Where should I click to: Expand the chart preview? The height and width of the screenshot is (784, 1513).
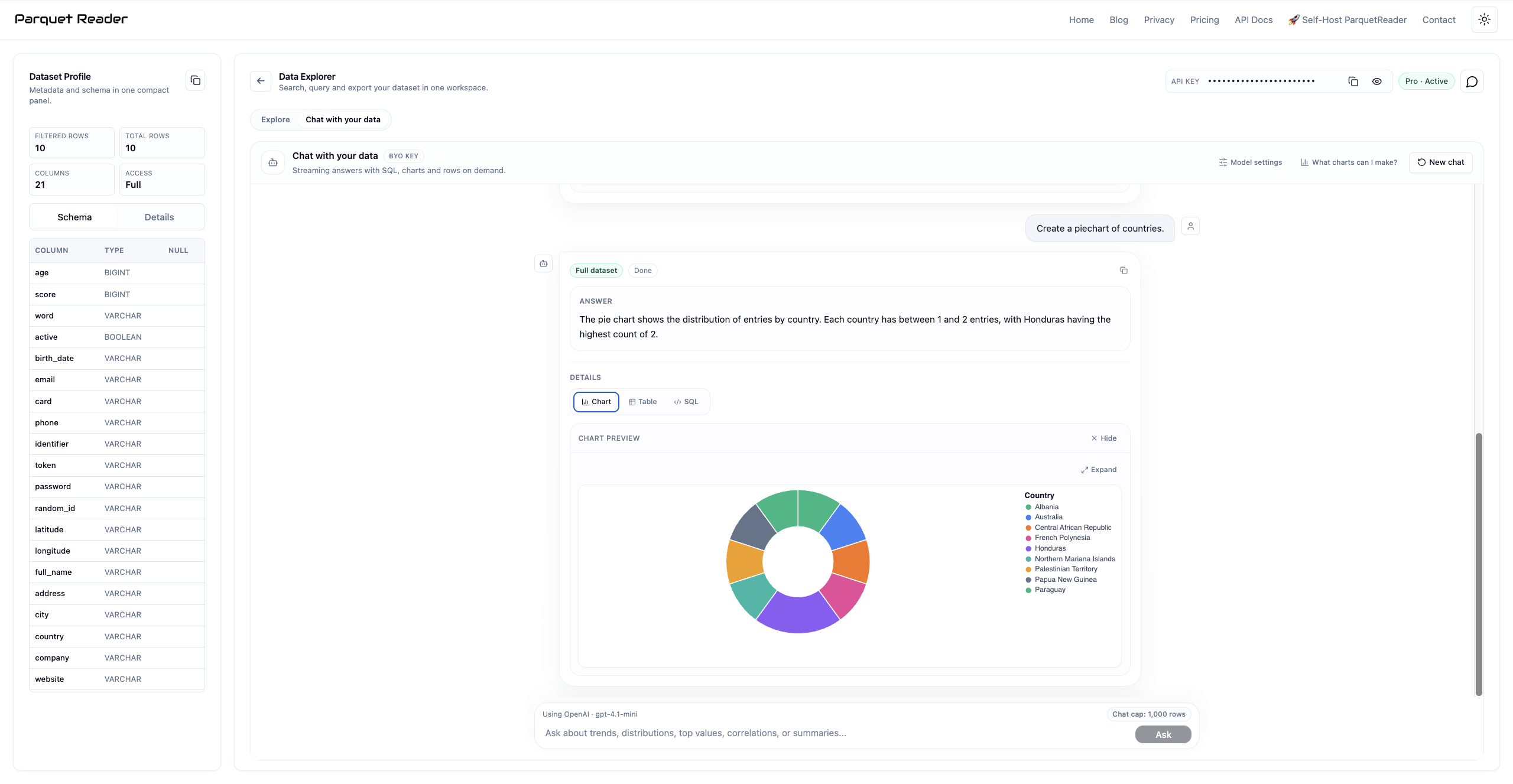(x=1098, y=469)
